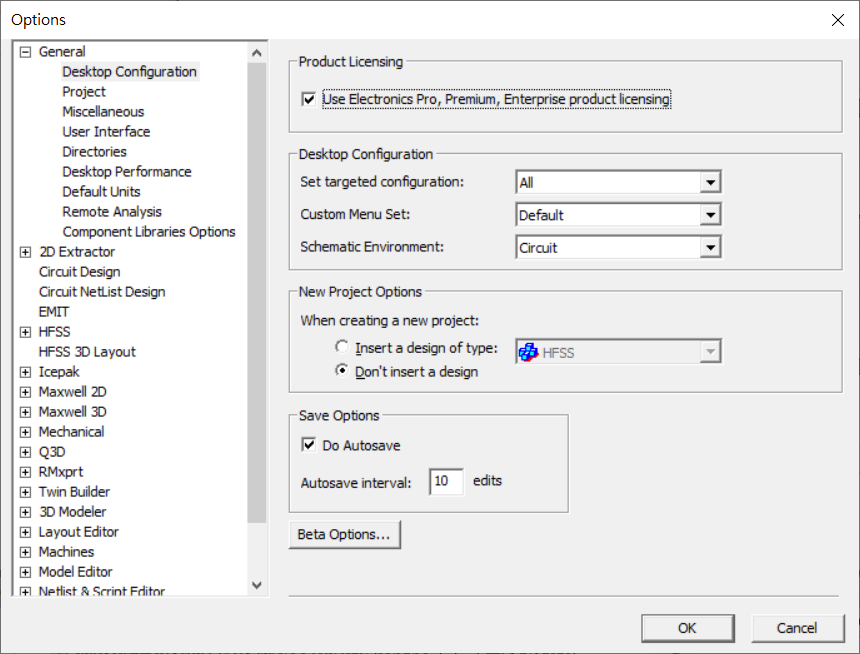Expand the Icepak tree node
This screenshot has height=654, width=860.
coord(25,372)
